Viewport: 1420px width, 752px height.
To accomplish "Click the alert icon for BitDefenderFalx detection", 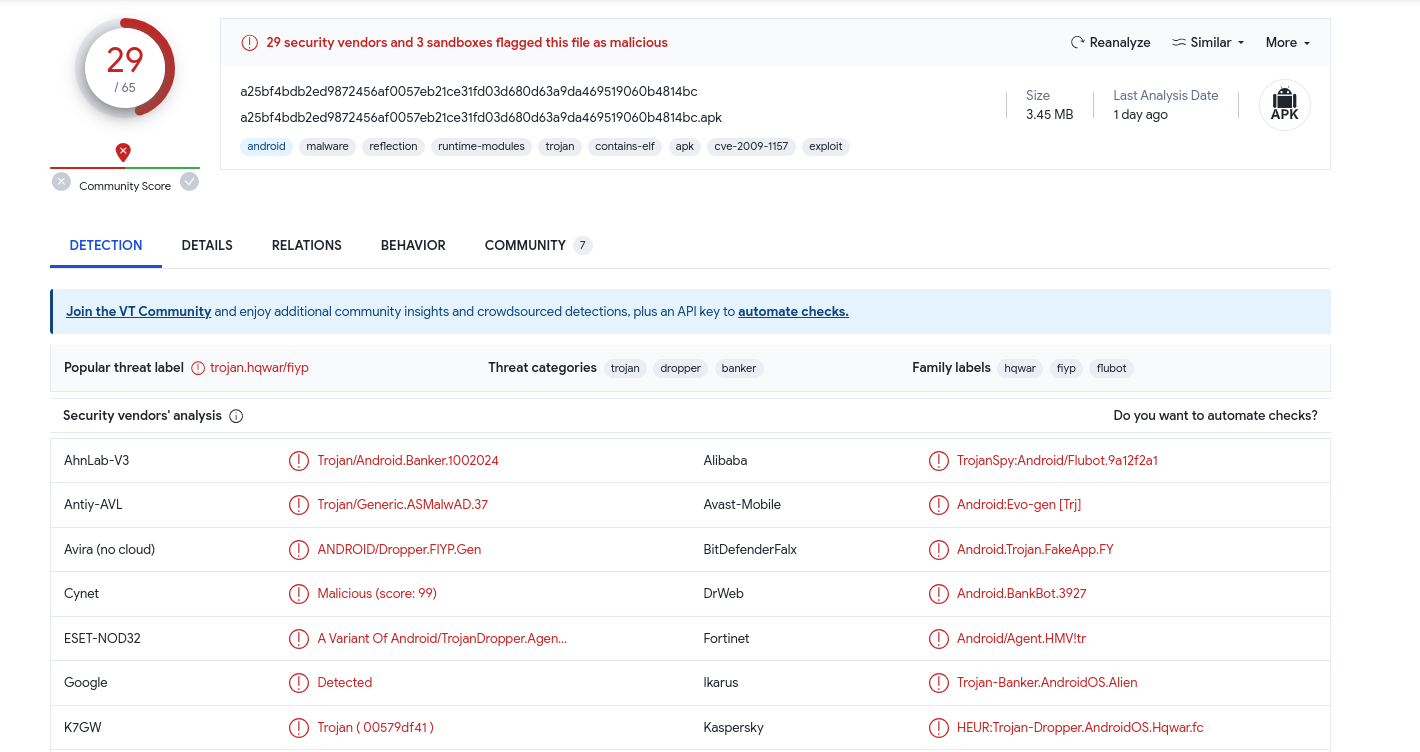I will (x=938, y=550).
